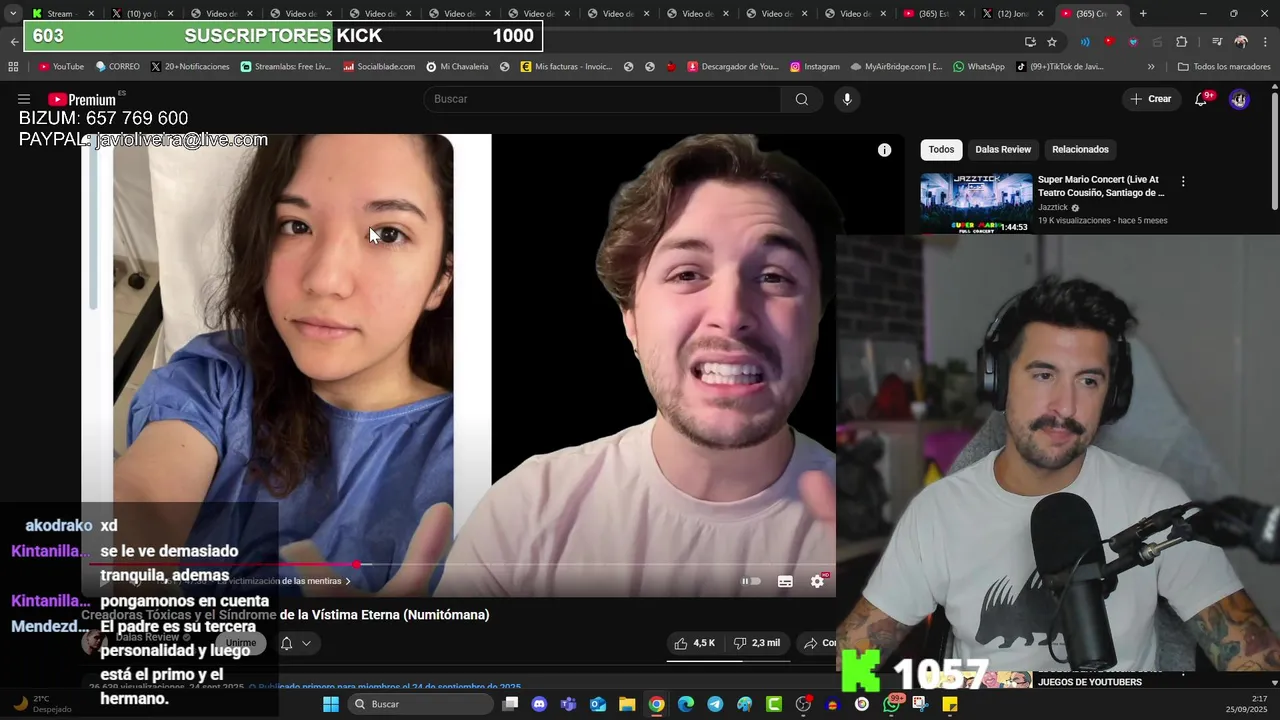Viewport: 1280px width, 720px height.
Task: Open the WhatsApp bookmark
Action: [x=979, y=67]
